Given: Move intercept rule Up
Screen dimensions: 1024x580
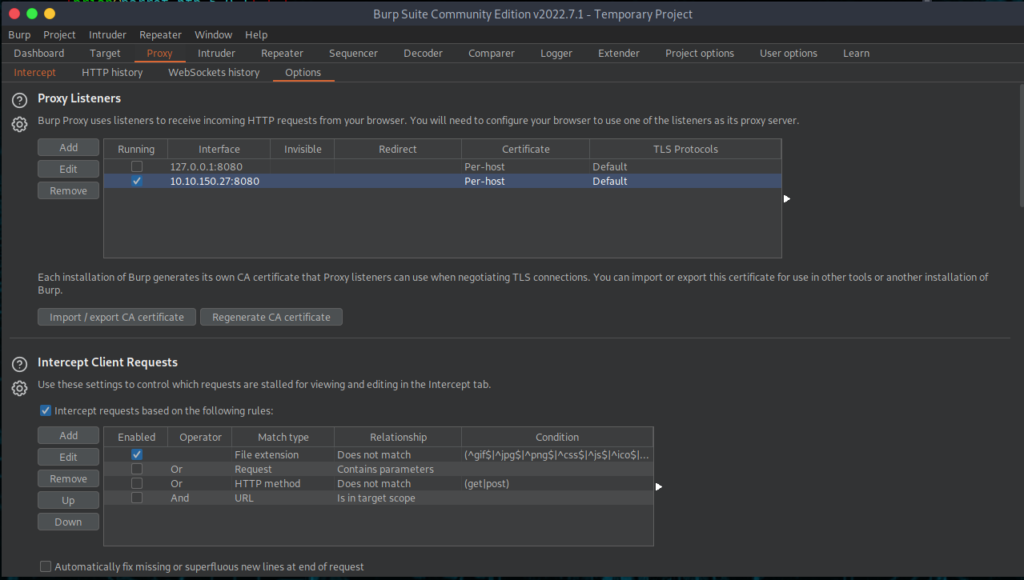Looking at the screenshot, I should tap(69, 500).
